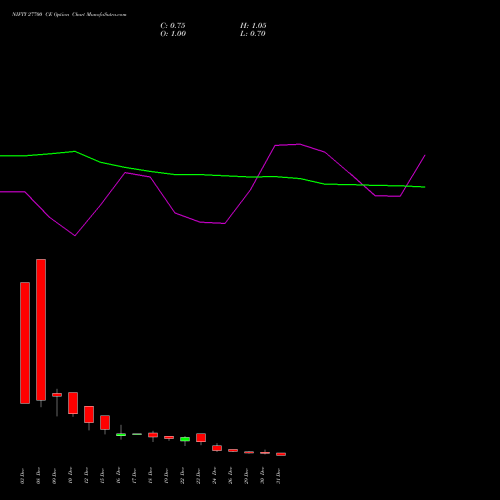The height and width of the screenshot is (500, 500).
Task: Click the high value H: 1.05
Action: [x=253, y=26]
